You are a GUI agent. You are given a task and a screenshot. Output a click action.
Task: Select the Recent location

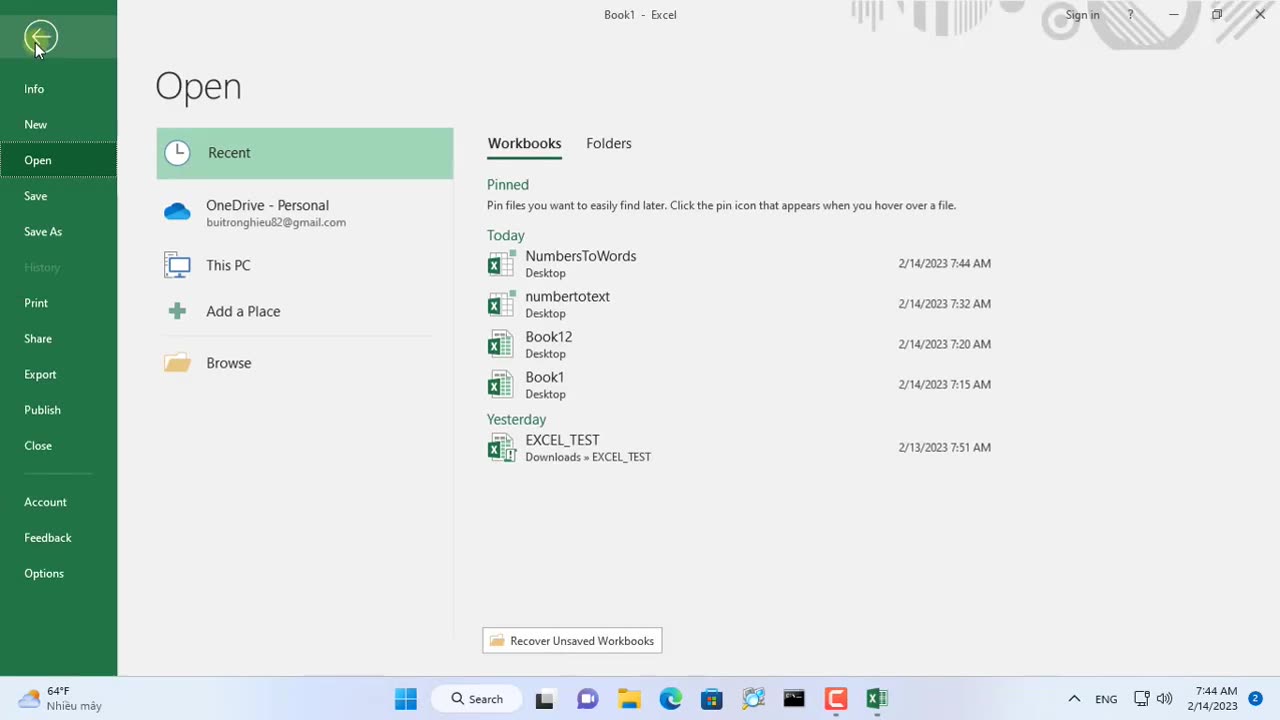pyautogui.click(x=305, y=153)
